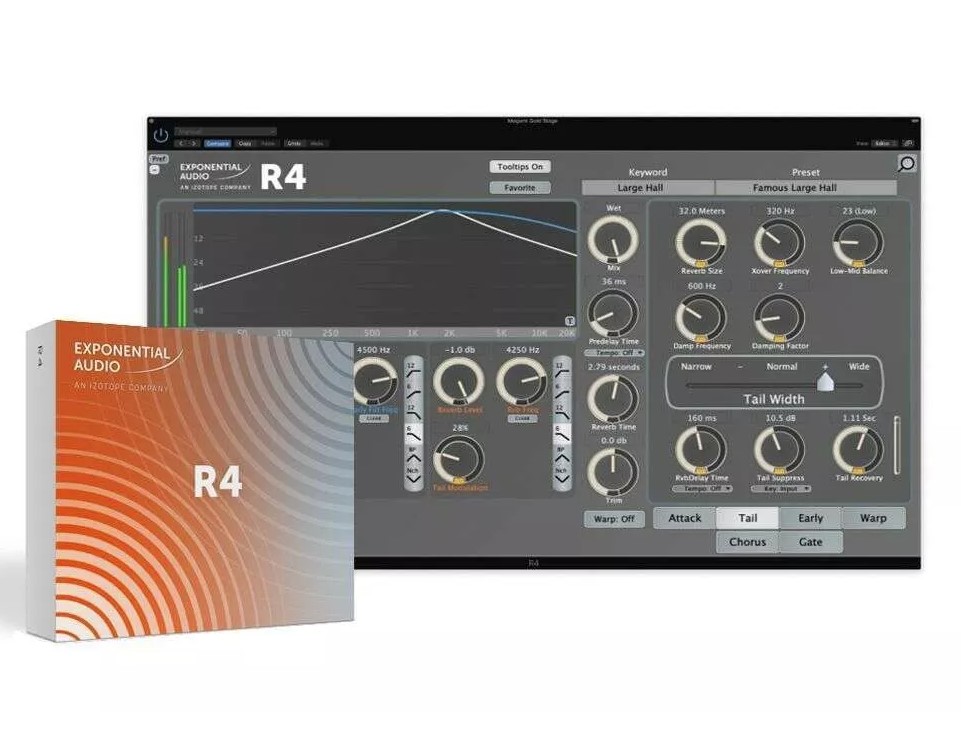Toggle the Favorite button
This screenshot has height=754, width=961.
pyautogui.click(x=520, y=188)
